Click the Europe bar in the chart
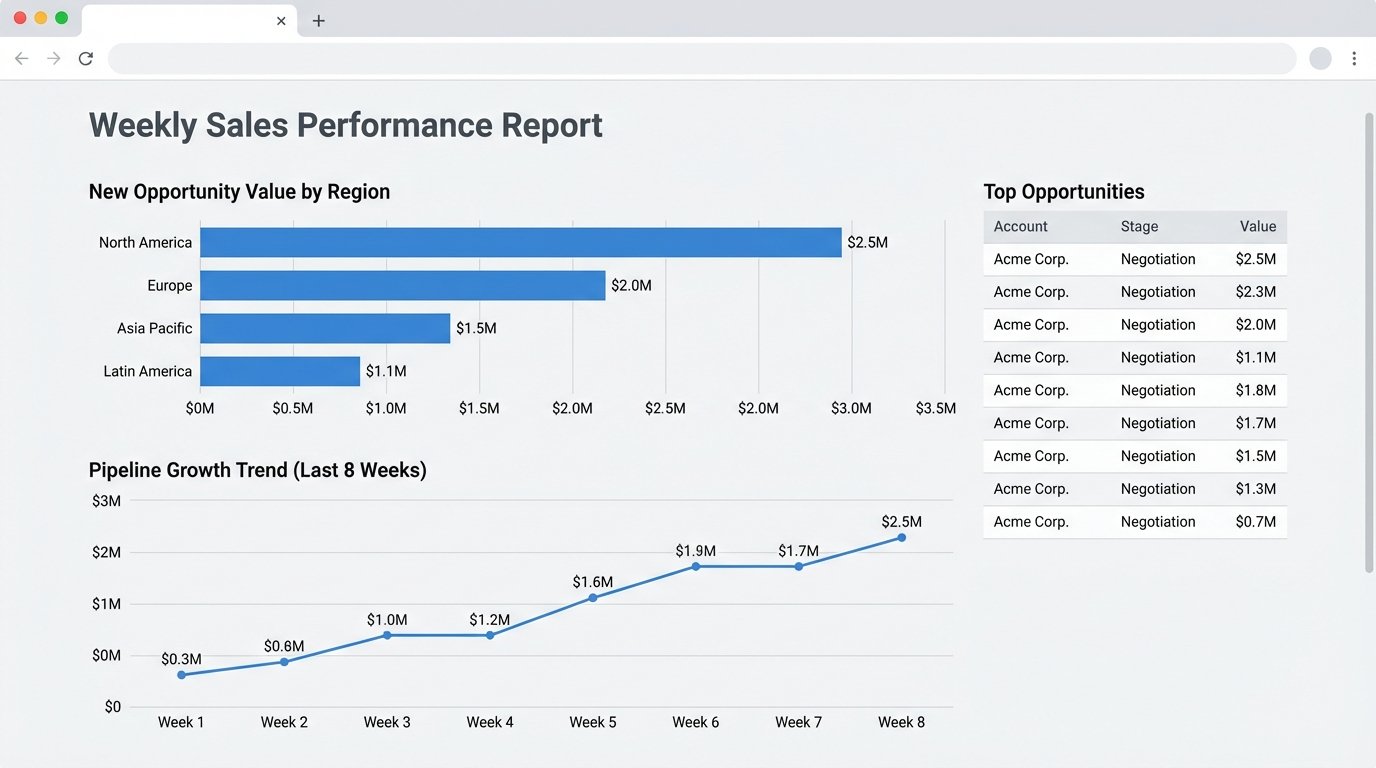This screenshot has height=768, width=1376. tap(400, 285)
